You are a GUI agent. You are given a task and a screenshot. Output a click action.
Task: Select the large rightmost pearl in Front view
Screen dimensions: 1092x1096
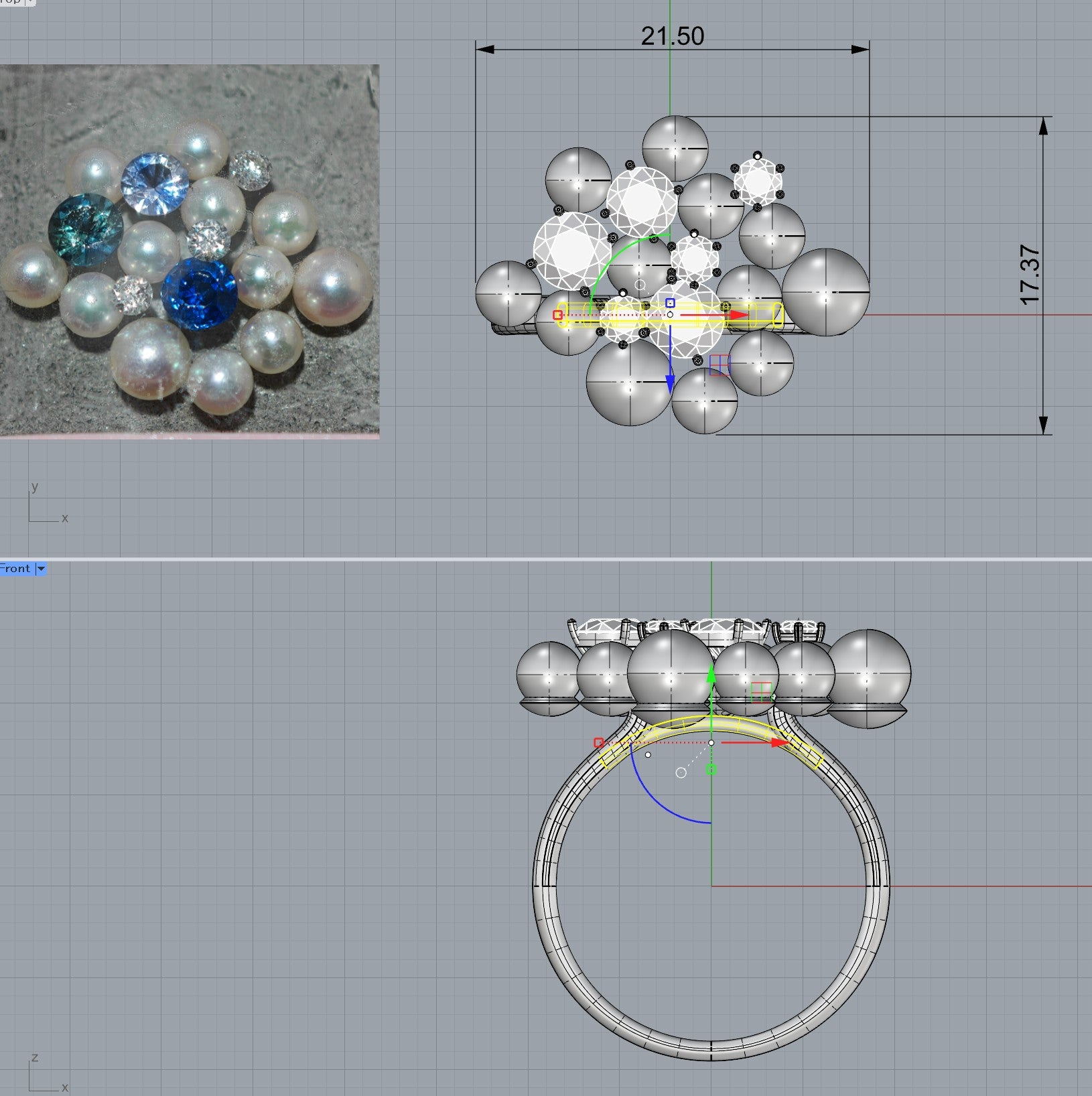[x=868, y=678]
